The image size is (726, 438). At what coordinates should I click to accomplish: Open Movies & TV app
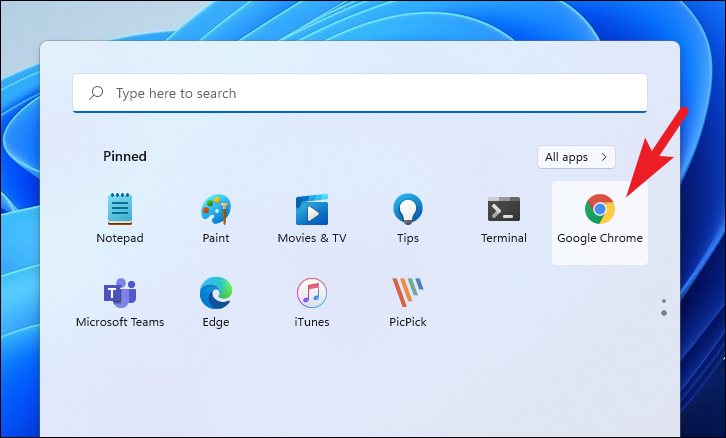tap(312, 219)
